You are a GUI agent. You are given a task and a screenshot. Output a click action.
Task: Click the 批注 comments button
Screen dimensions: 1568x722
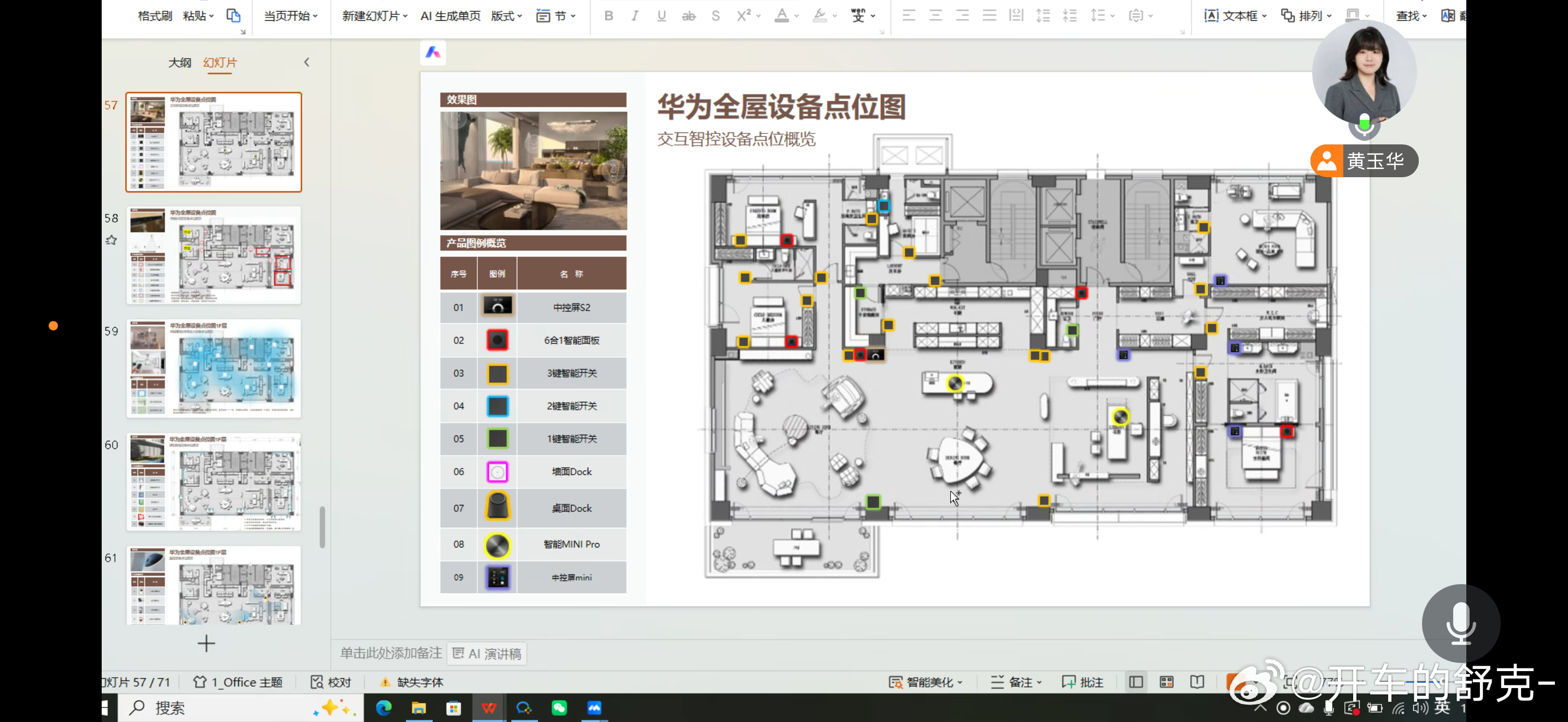pyautogui.click(x=1083, y=682)
